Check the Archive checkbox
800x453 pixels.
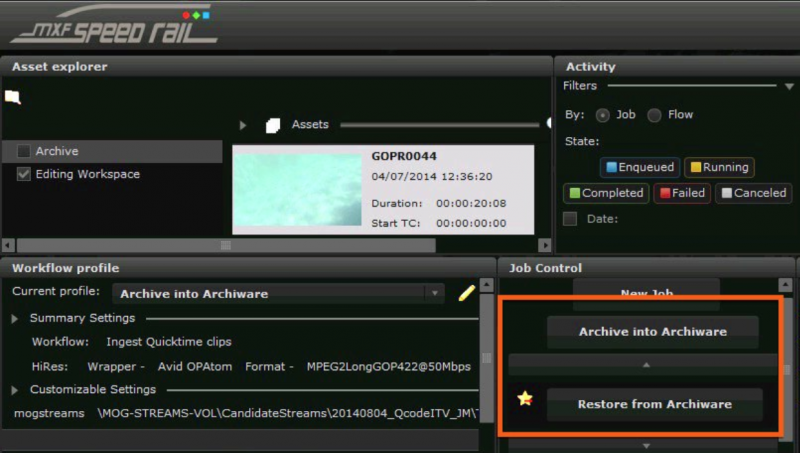tap(23, 151)
